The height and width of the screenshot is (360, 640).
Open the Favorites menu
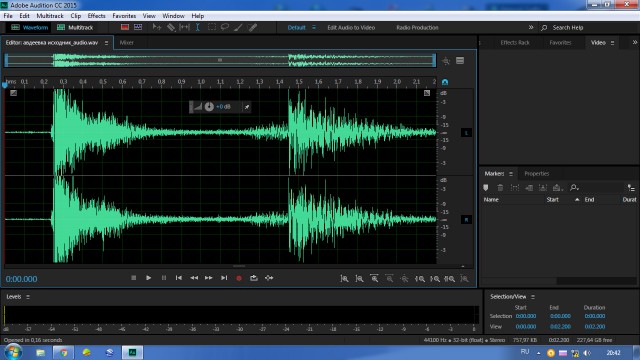click(124, 16)
